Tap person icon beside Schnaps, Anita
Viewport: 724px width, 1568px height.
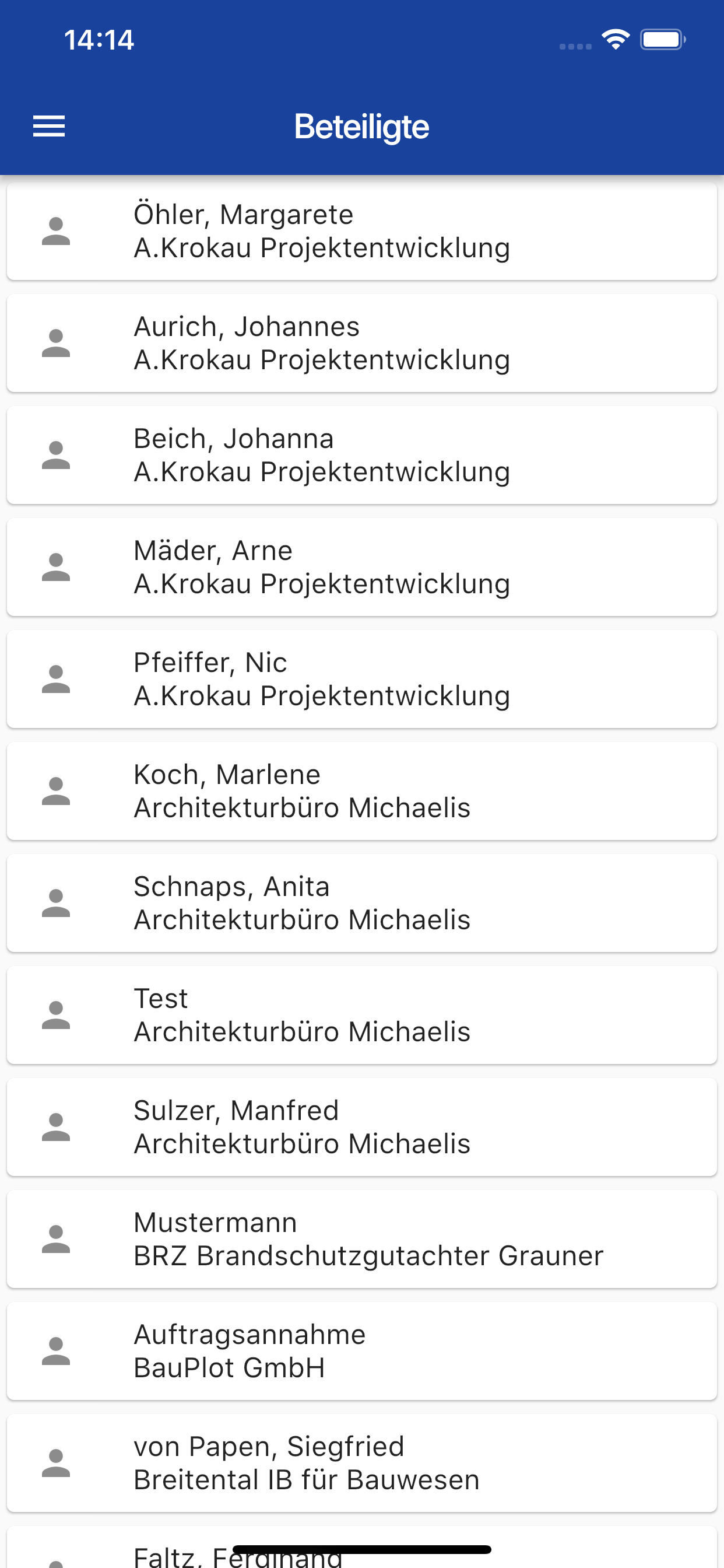(x=56, y=904)
